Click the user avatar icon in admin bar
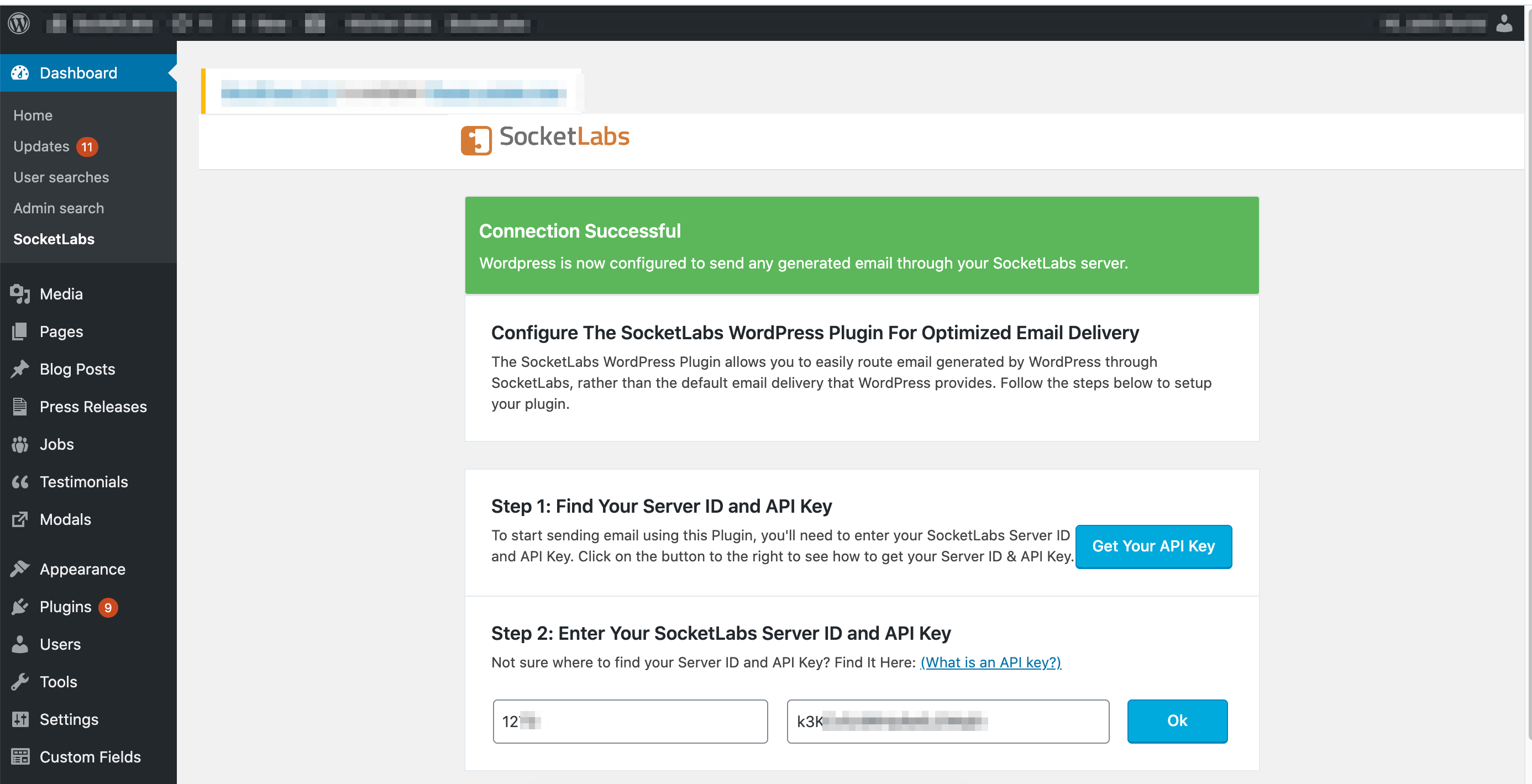 pyautogui.click(x=1504, y=24)
